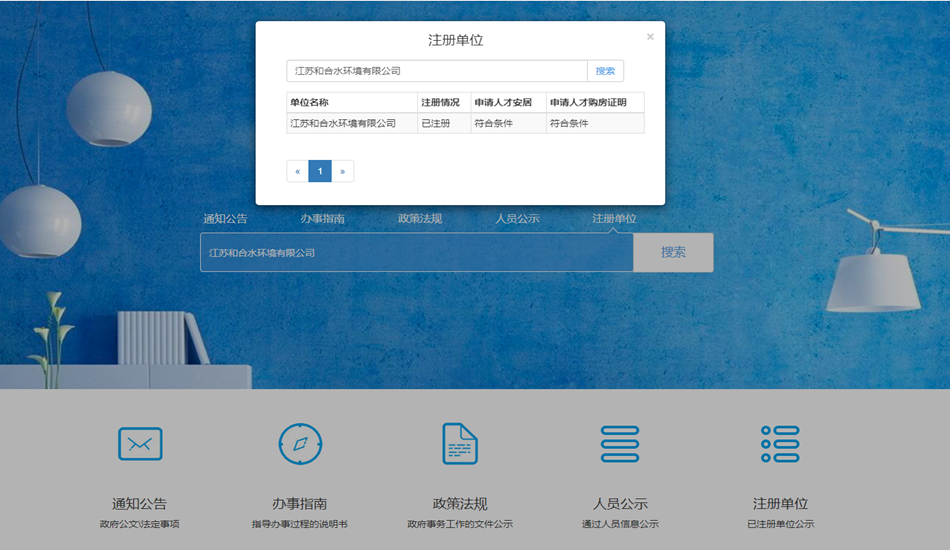This screenshot has width=950, height=550.
Task: Open the 注册单位 title link at the bottom
Action: 780,503
